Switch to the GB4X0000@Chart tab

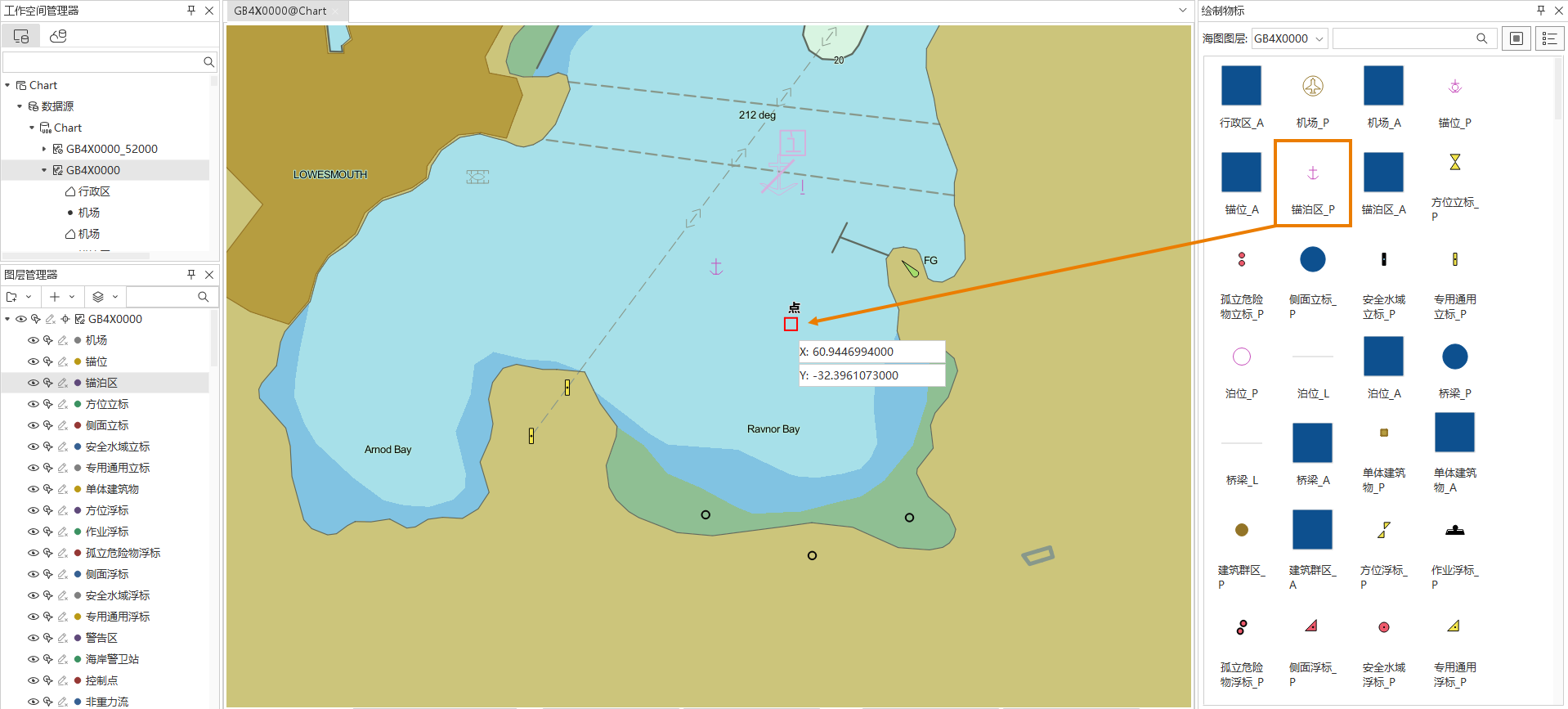[x=280, y=11]
